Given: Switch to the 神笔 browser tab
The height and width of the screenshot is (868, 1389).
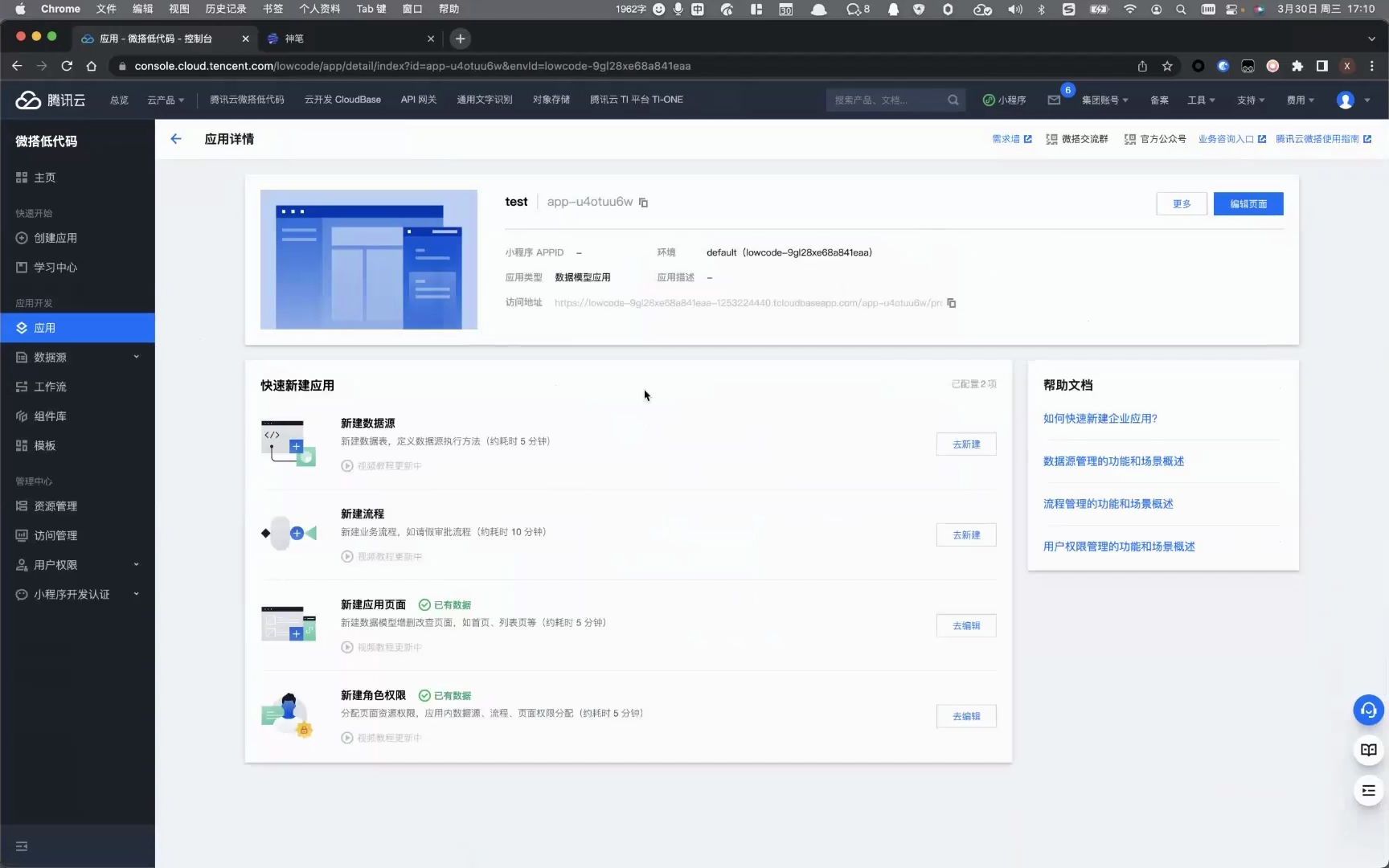Looking at the screenshot, I should coord(350,39).
